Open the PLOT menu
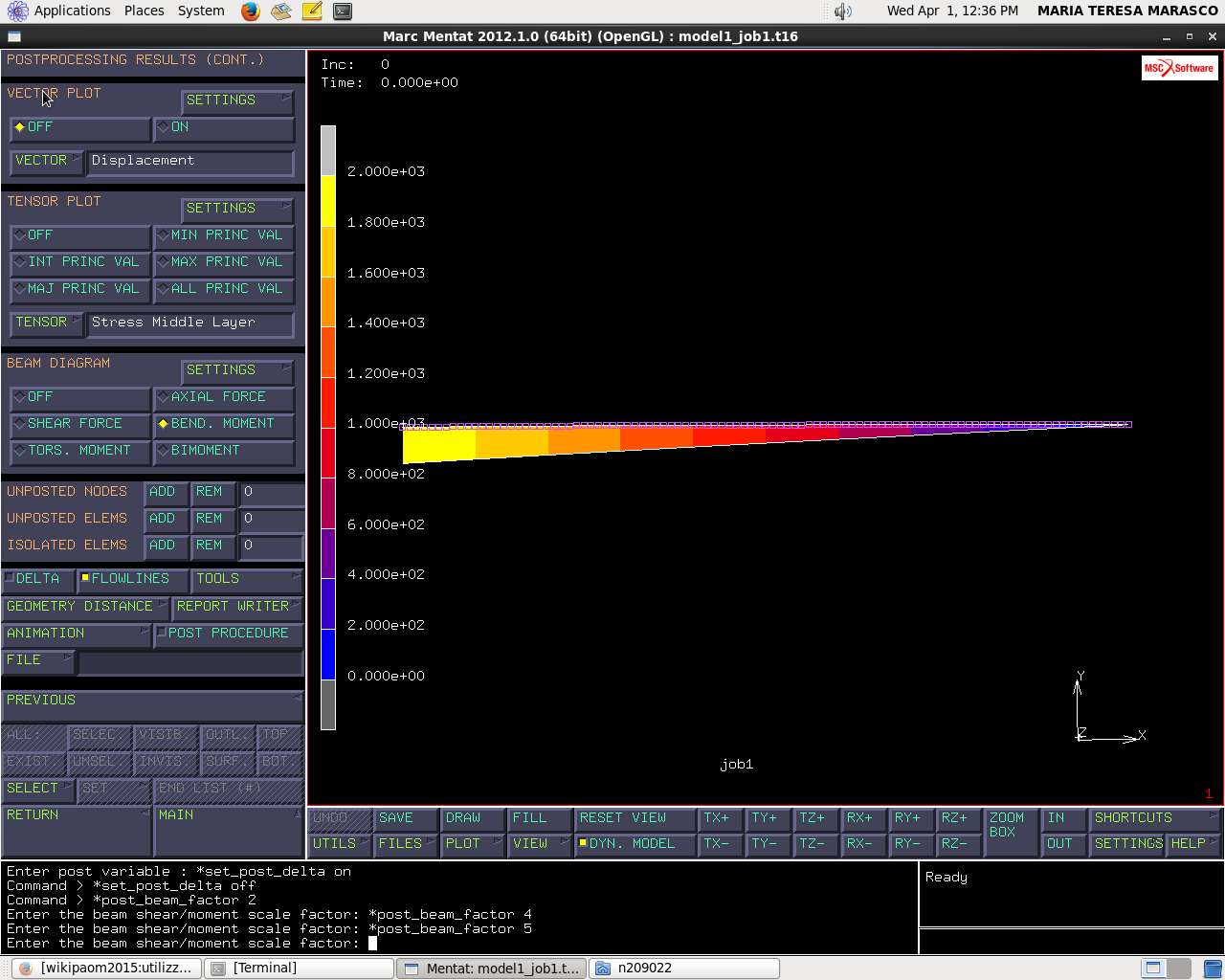The width and height of the screenshot is (1225, 980). [x=473, y=845]
